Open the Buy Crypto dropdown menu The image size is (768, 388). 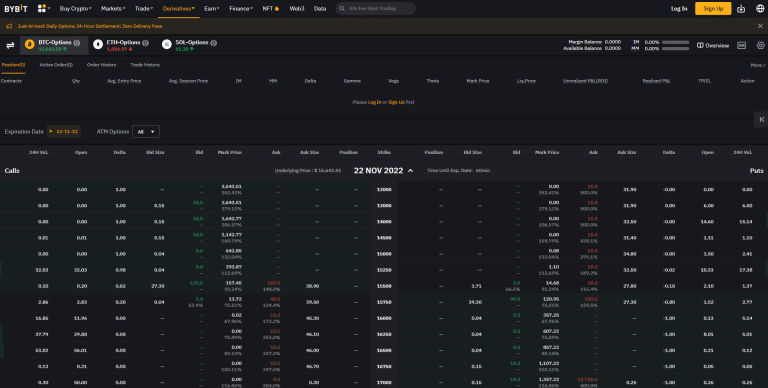pos(75,8)
